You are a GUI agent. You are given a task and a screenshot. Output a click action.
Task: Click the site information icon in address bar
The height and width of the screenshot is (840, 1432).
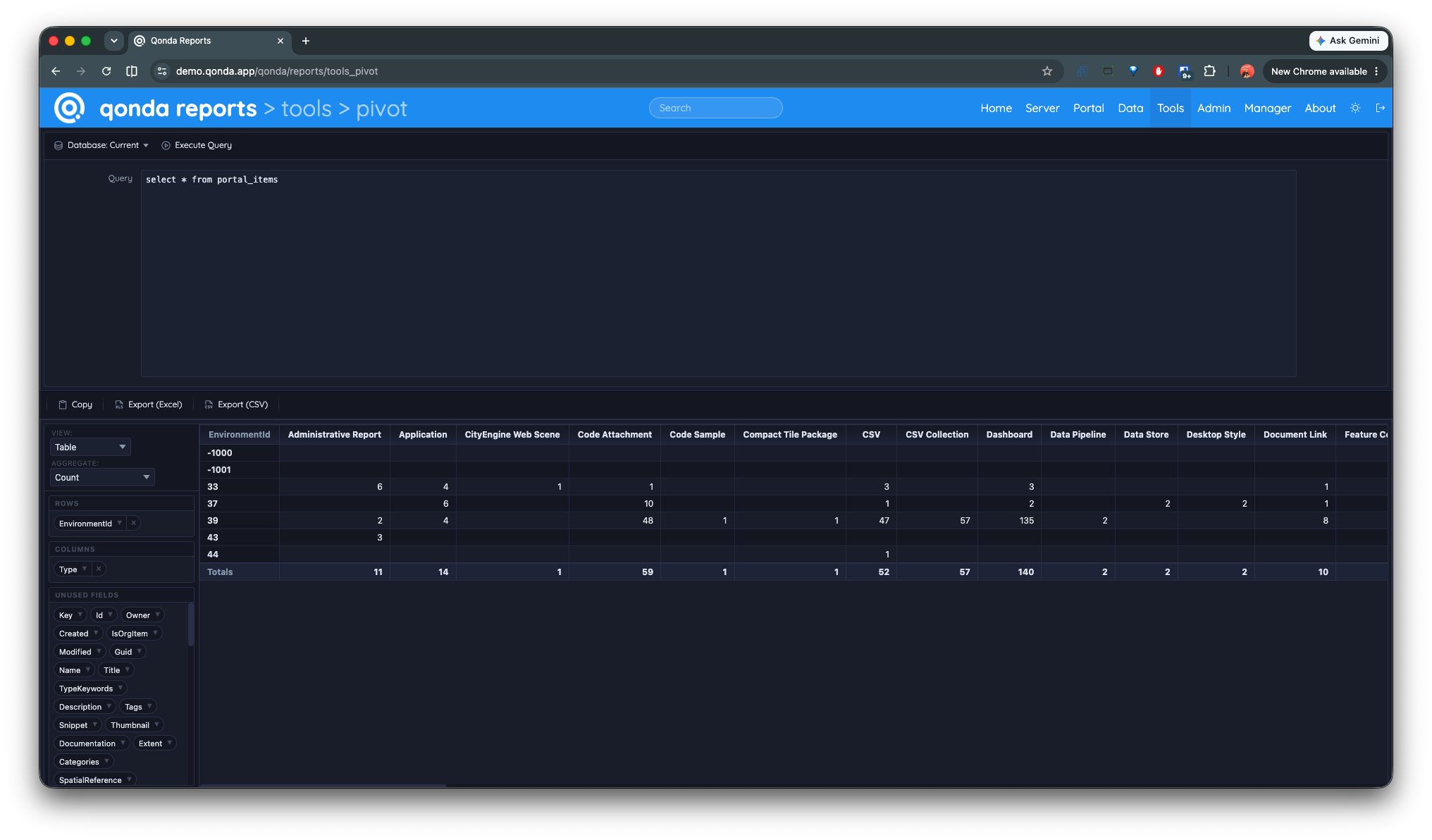pos(162,71)
